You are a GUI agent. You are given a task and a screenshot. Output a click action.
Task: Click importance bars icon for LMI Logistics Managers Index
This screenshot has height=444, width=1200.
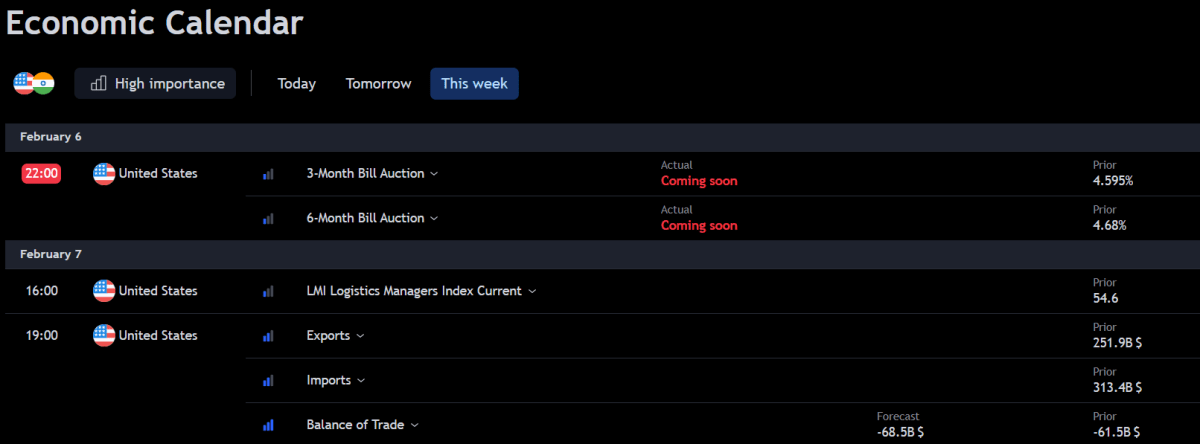tap(268, 292)
